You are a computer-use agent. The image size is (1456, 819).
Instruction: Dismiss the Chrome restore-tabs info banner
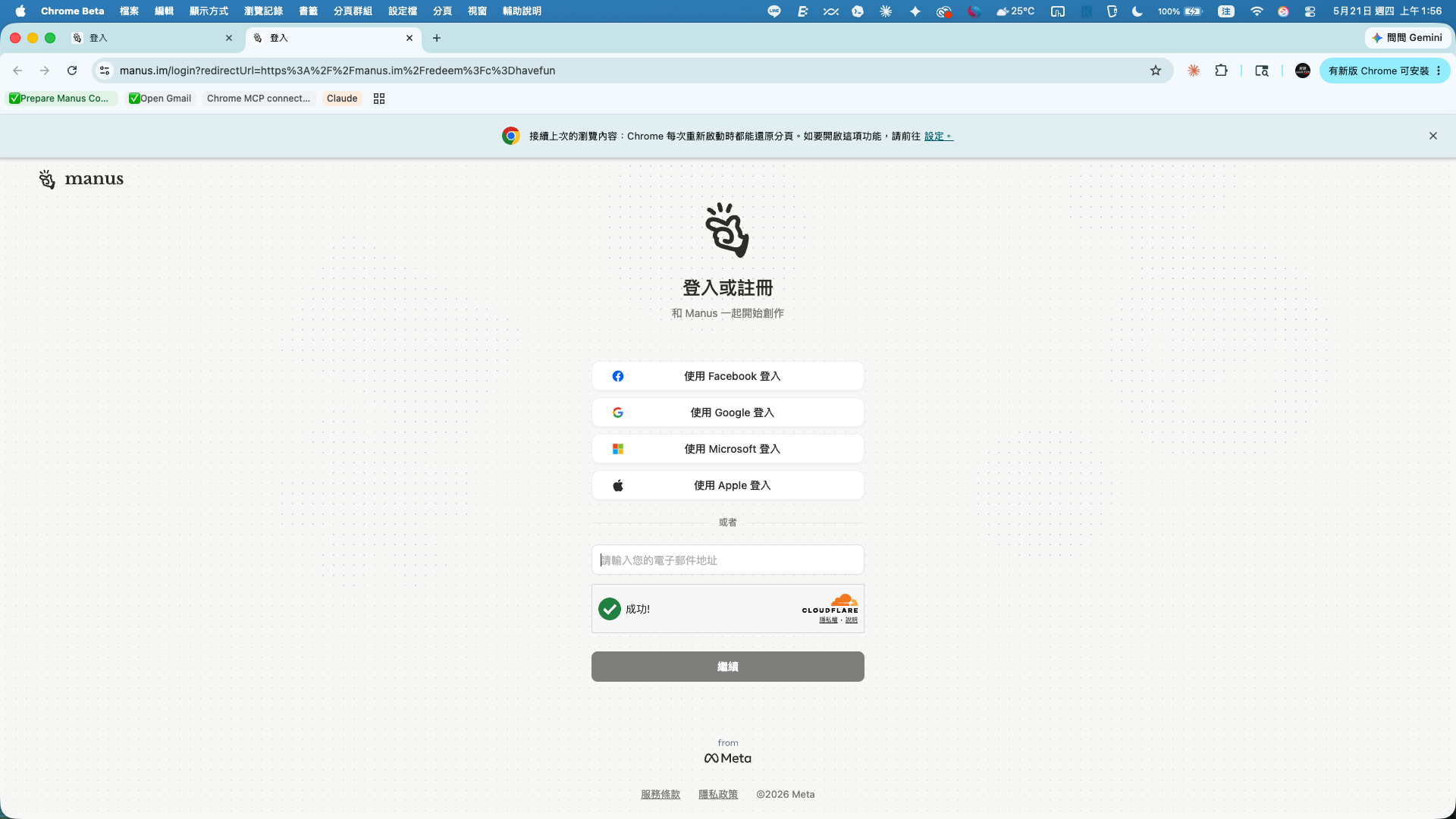point(1433,136)
